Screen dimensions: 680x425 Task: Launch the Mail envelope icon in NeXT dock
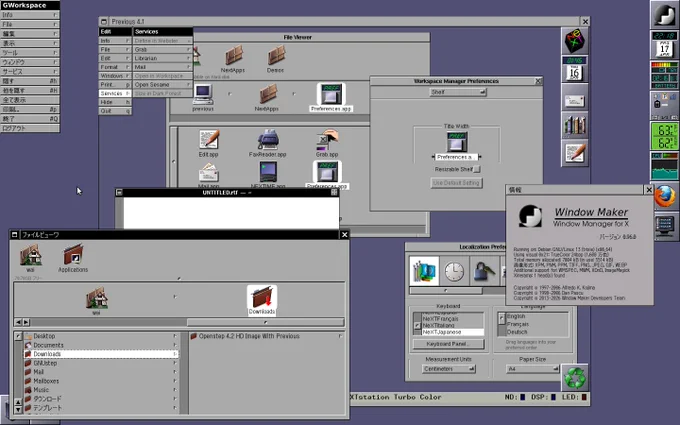575,98
